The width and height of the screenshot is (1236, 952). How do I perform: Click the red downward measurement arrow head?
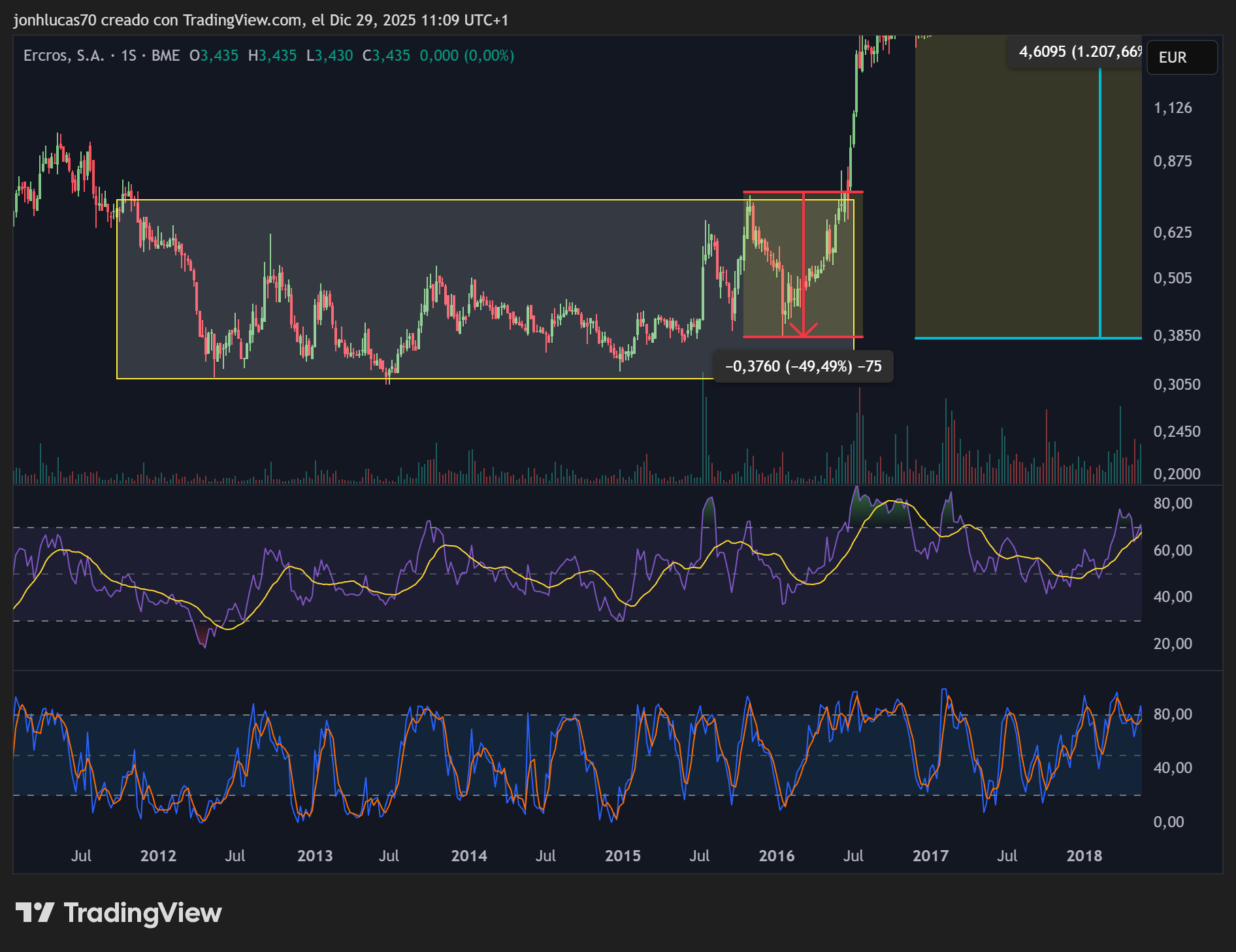(x=803, y=332)
